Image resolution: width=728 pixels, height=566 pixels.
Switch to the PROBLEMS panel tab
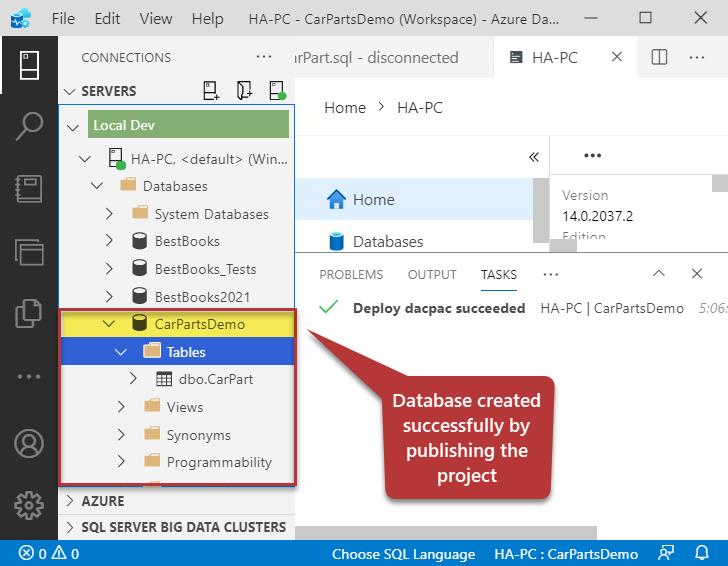pos(351,275)
